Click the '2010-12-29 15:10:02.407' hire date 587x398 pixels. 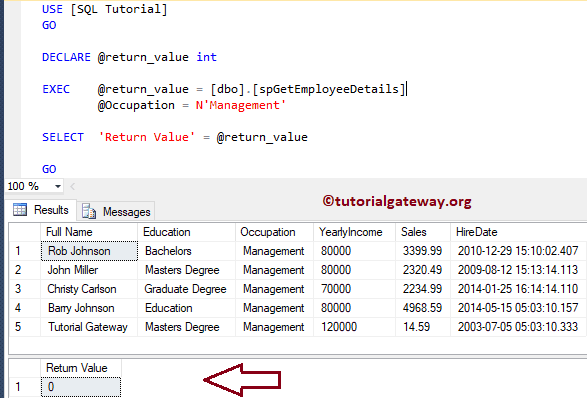518,251
